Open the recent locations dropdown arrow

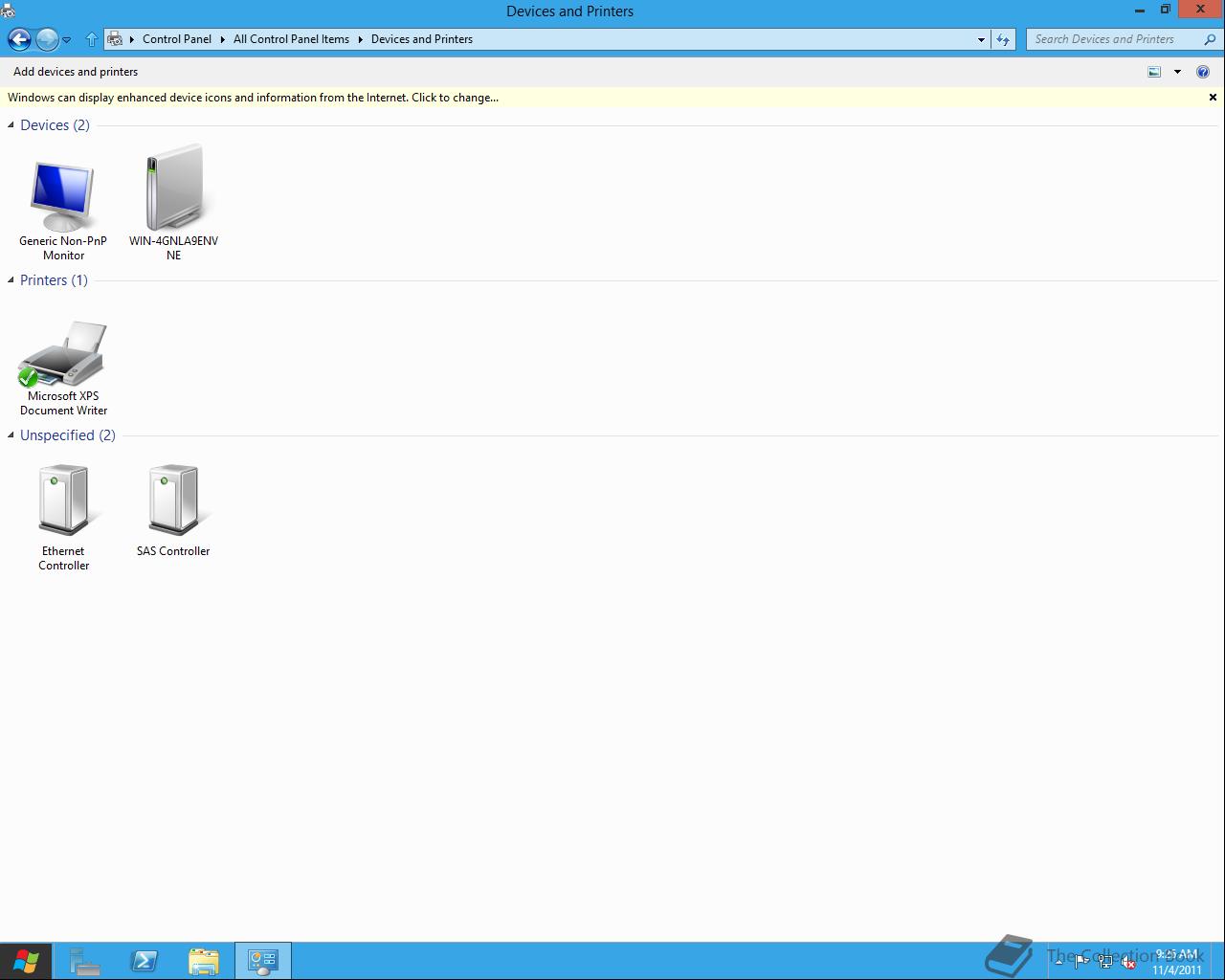[x=66, y=40]
